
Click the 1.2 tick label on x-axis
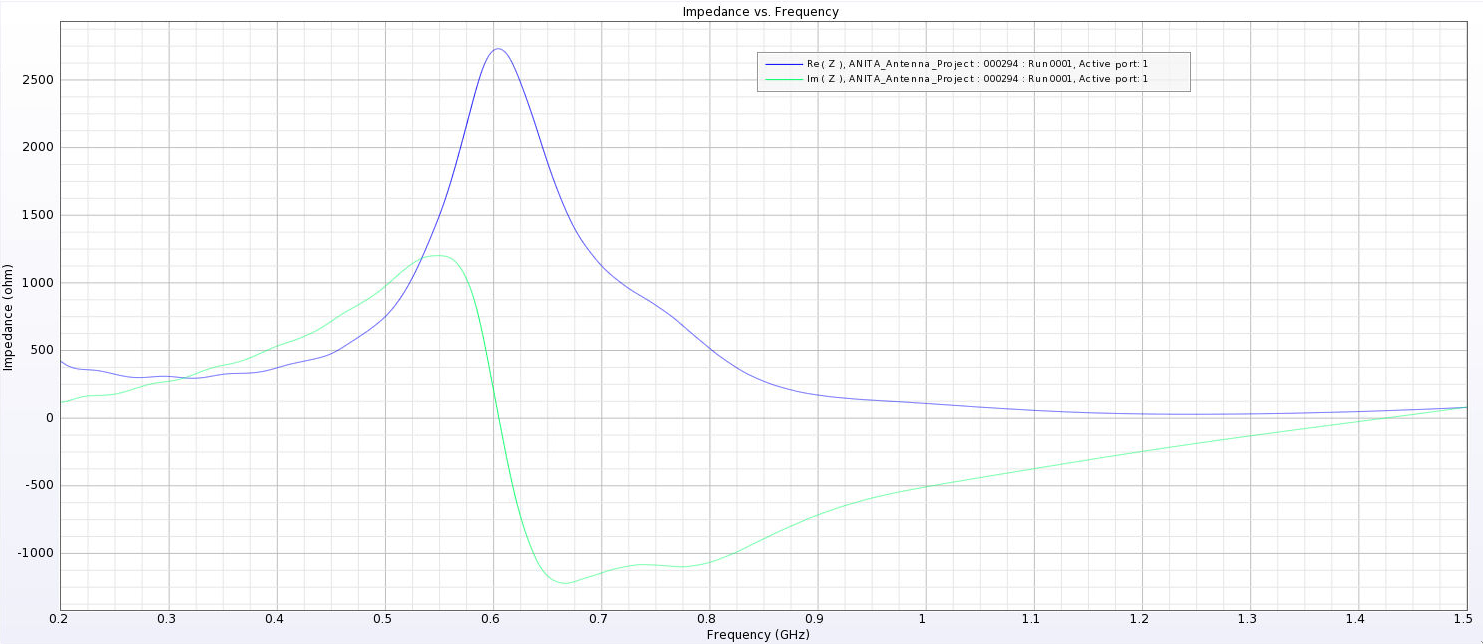[1142, 620]
